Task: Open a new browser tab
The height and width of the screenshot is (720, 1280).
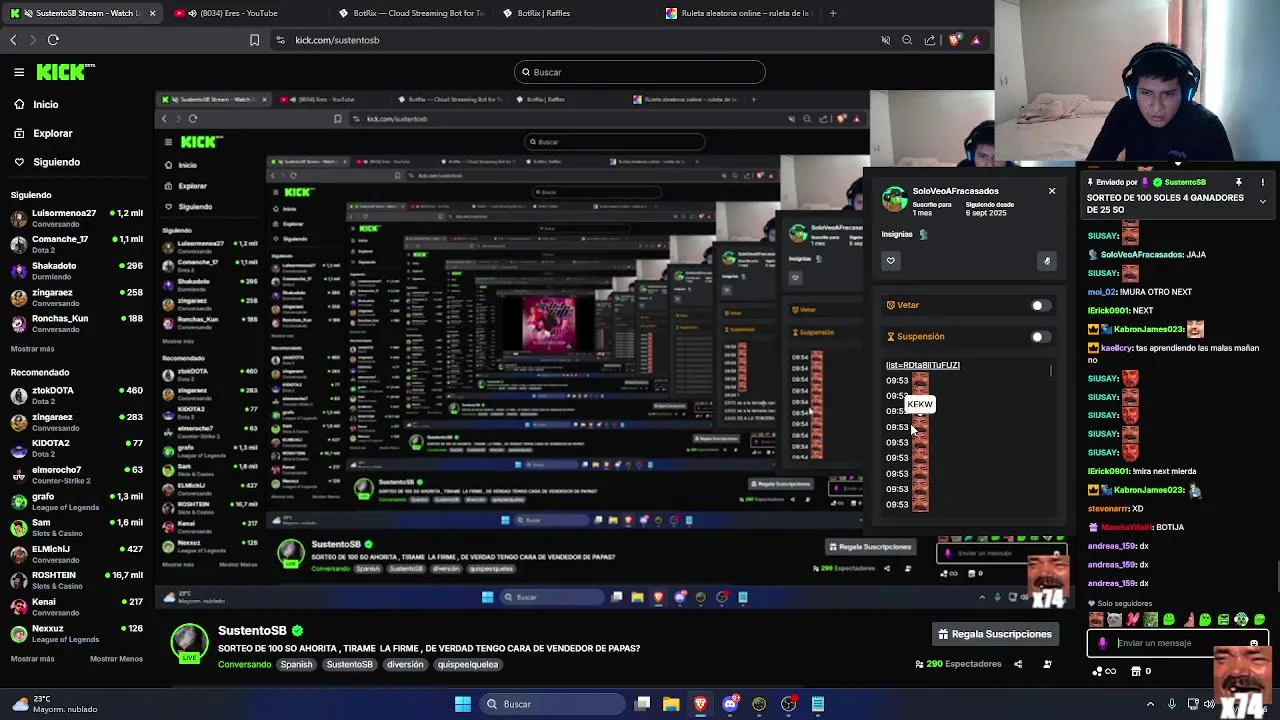Action: [833, 13]
